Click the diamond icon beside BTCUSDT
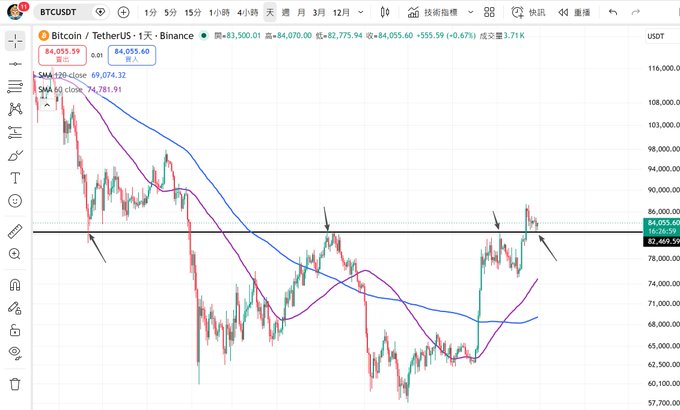The image size is (680, 410). point(100,12)
